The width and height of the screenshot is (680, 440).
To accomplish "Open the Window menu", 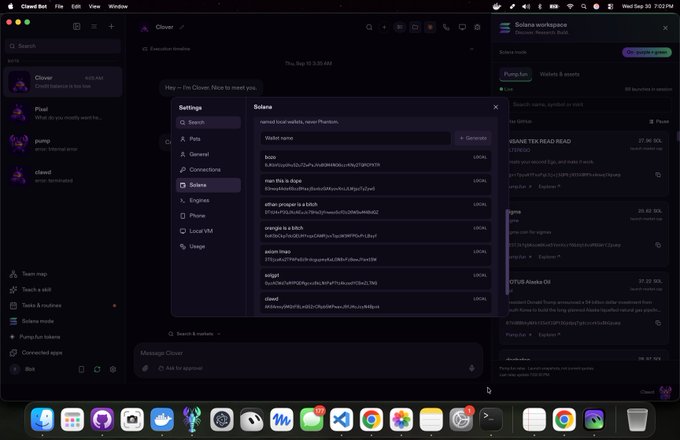I will (x=118, y=7).
